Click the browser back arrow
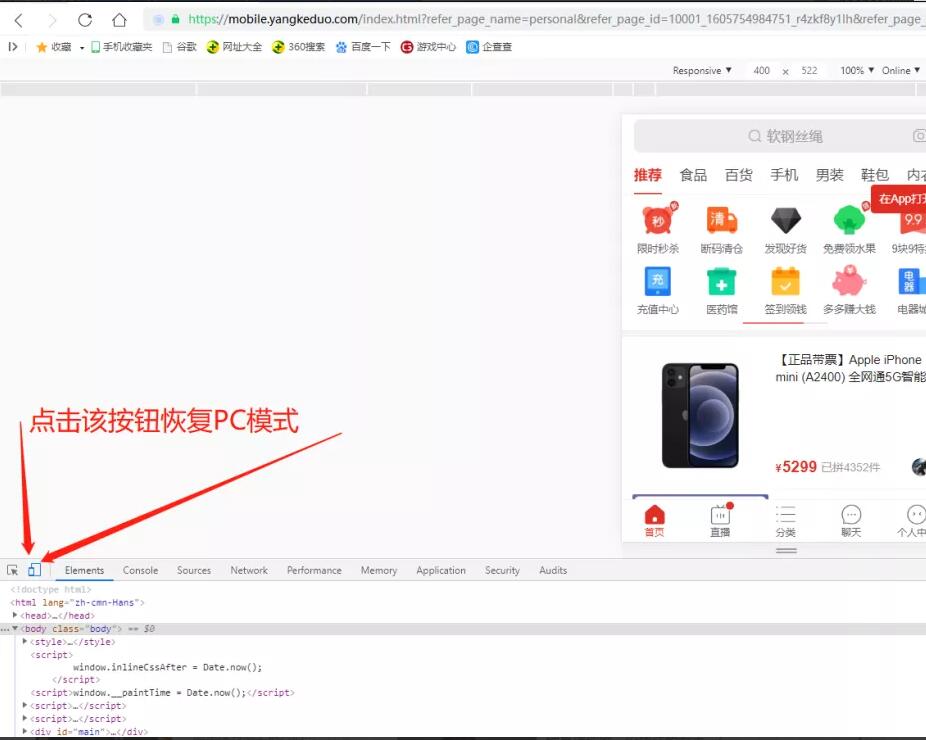The height and width of the screenshot is (740, 926). (x=18, y=20)
